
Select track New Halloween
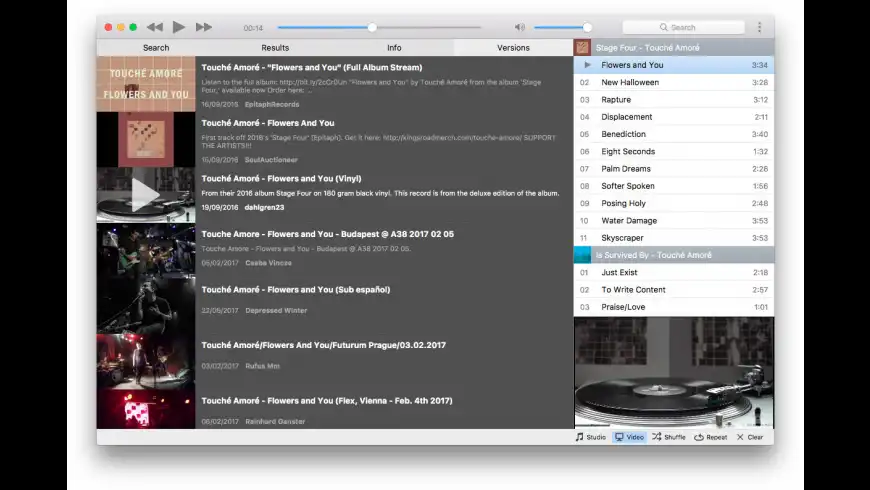674,82
